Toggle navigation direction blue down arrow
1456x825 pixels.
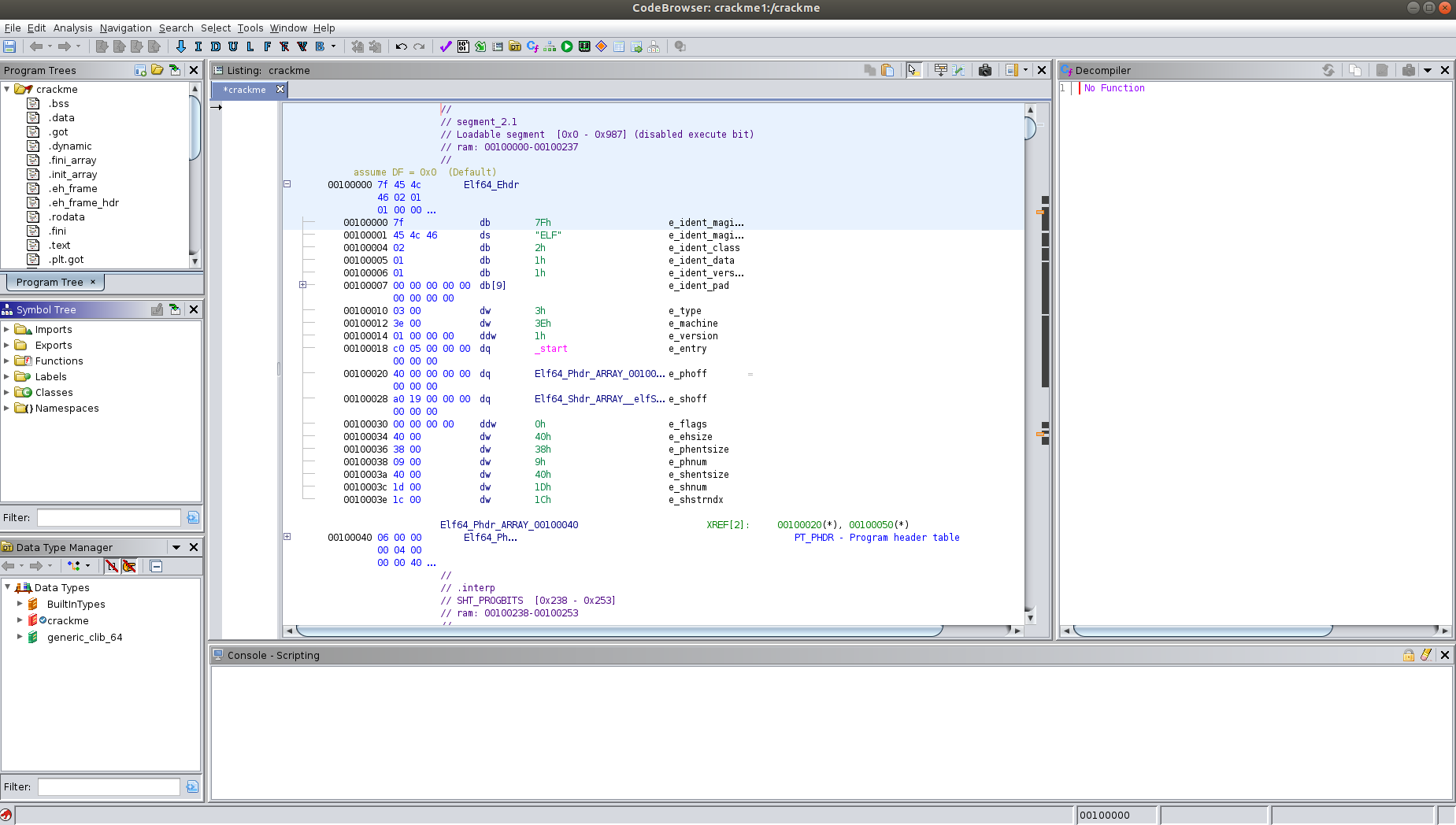pyautogui.click(x=180, y=46)
